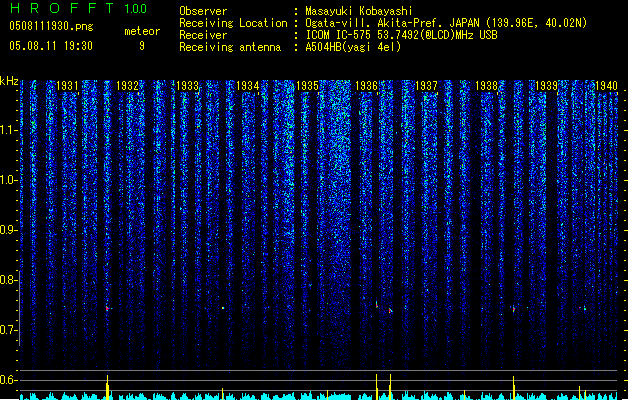The width and height of the screenshot is (629, 400).
Task: Click the date stamp 05.08.11 19:30
Action: coord(51,46)
